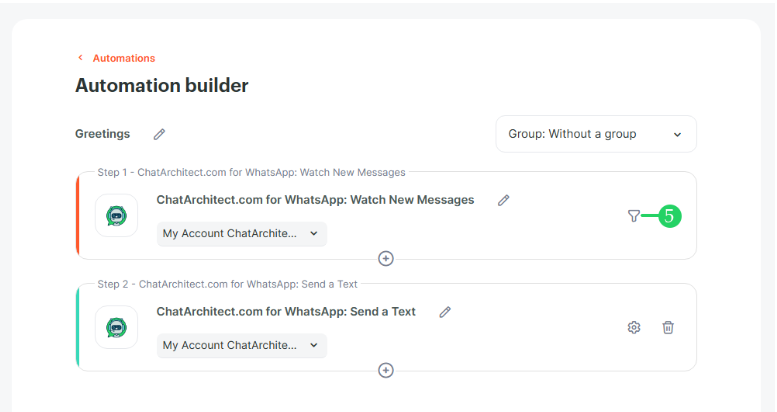Click the ChatArchitect WhatsApp logo in Step 1

point(116,216)
